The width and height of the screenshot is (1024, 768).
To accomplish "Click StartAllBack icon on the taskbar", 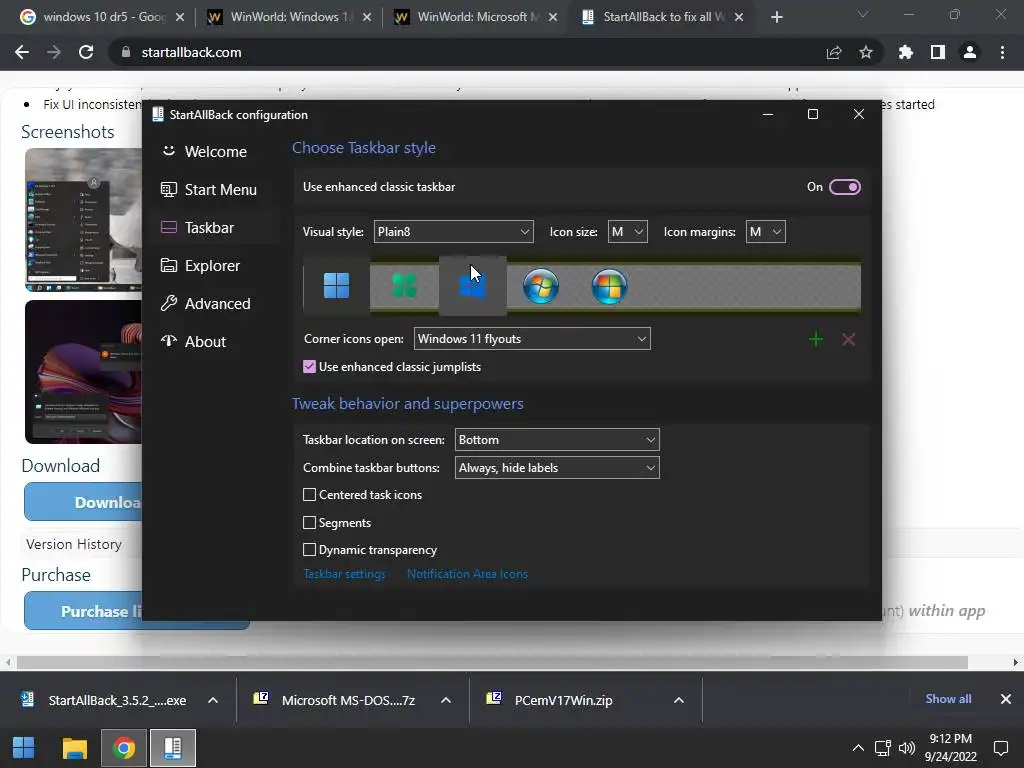I will coord(173,748).
